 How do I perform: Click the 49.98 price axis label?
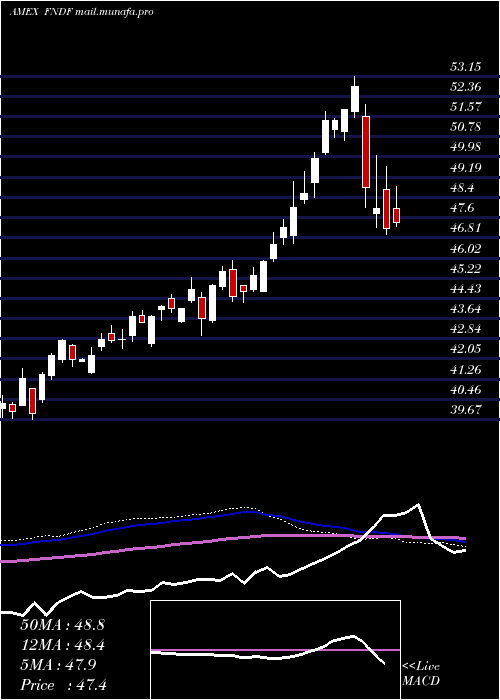point(465,147)
